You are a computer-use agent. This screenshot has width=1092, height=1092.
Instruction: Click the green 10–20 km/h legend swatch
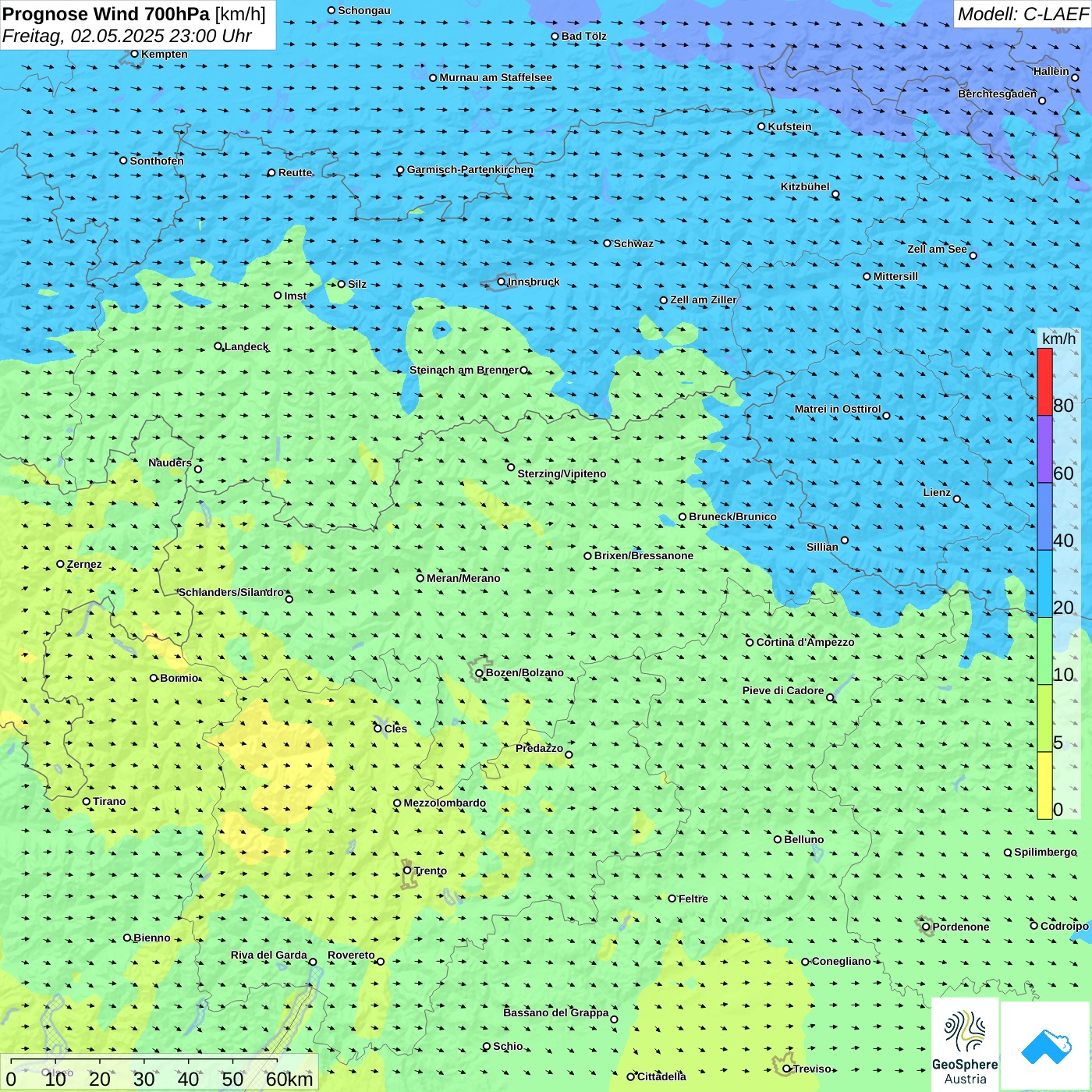point(1044,651)
